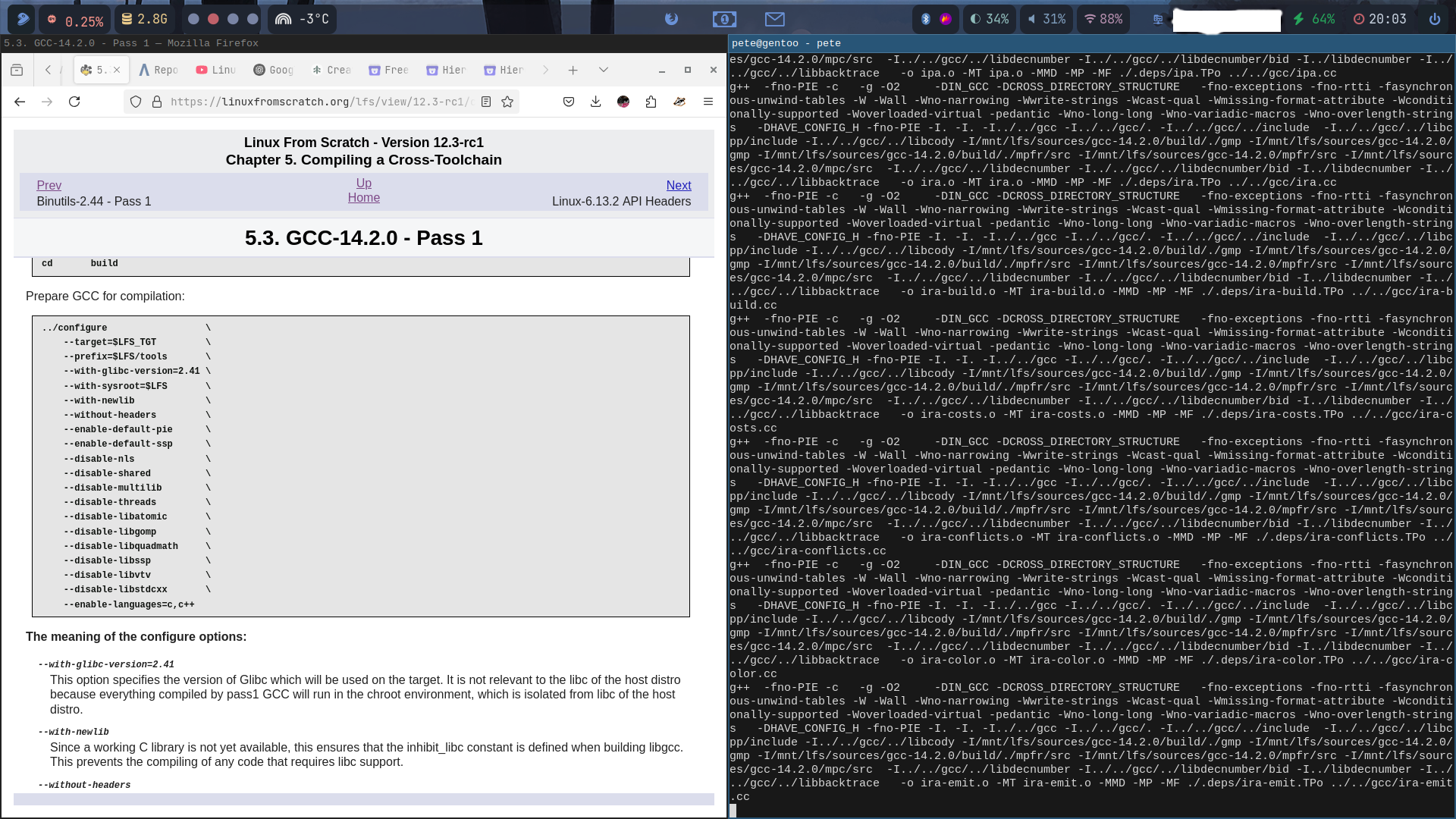Open Firefox hamburger application menu
Image resolution: width=1456 pixels, height=819 pixels.
(708, 102)
